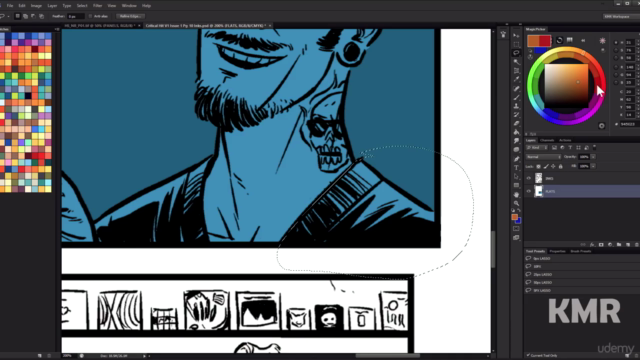Click the Screen Mode icon

pos(516,238)
